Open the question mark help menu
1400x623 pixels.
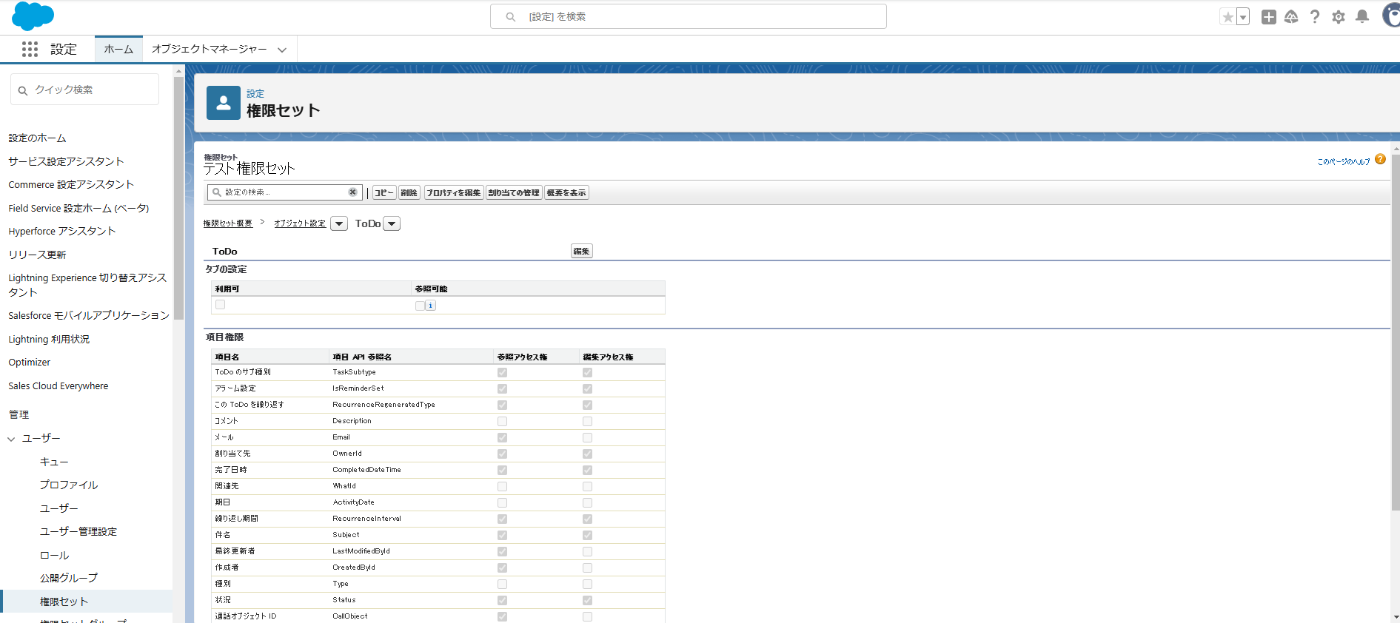1315,17
